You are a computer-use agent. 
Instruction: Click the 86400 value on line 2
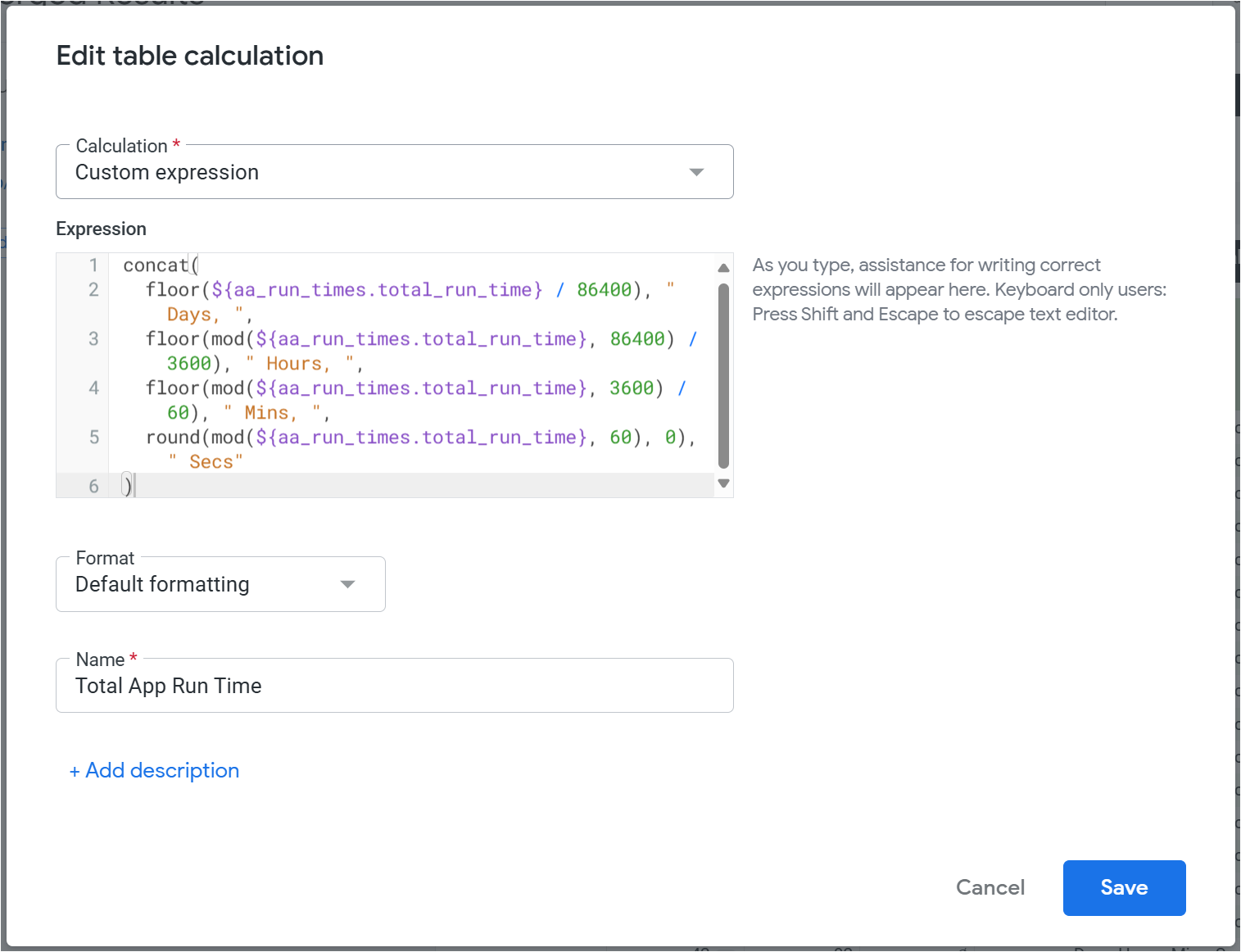click(604, 290)
